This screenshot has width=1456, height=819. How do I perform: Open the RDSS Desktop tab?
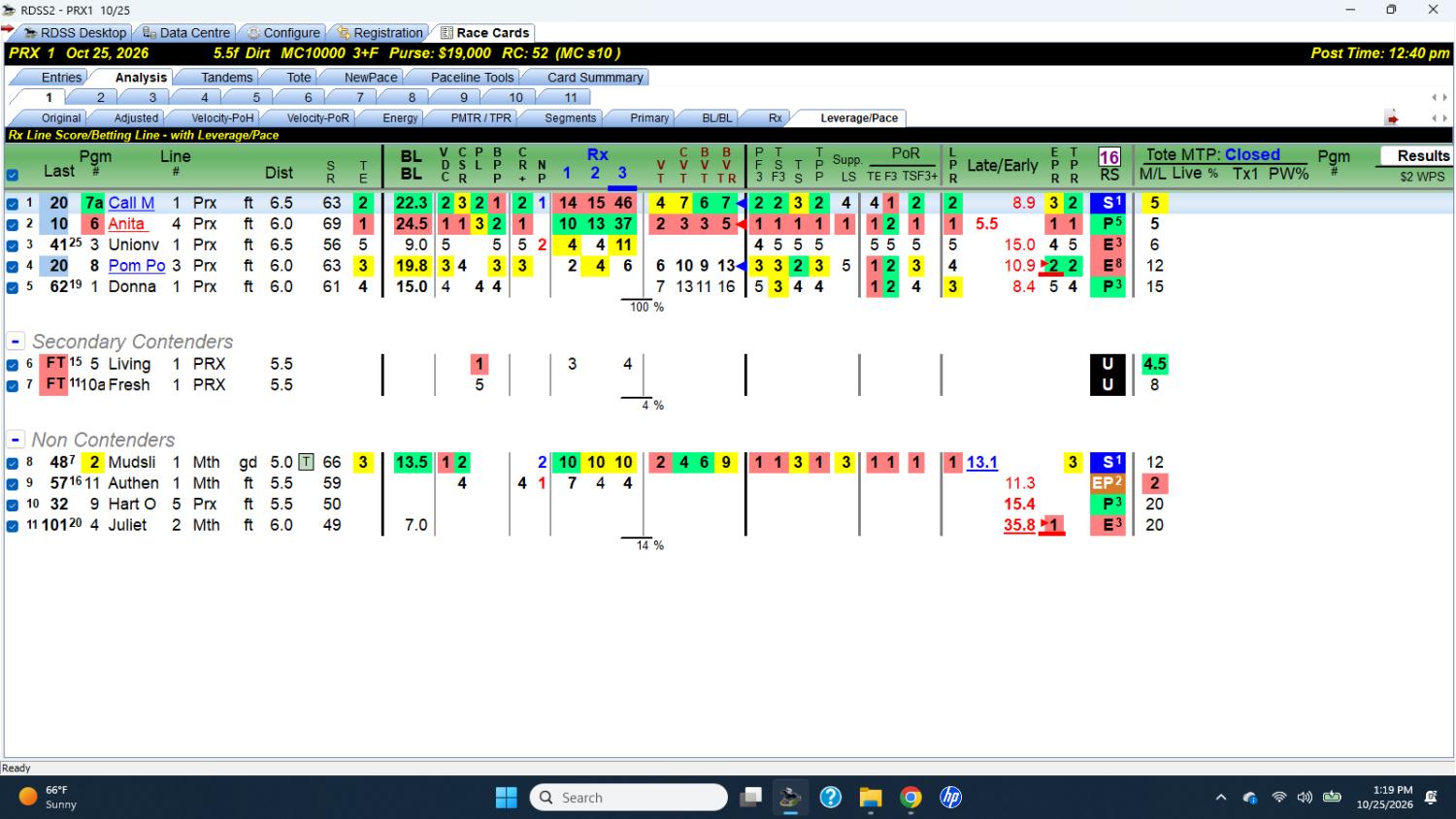pos(76,32)
